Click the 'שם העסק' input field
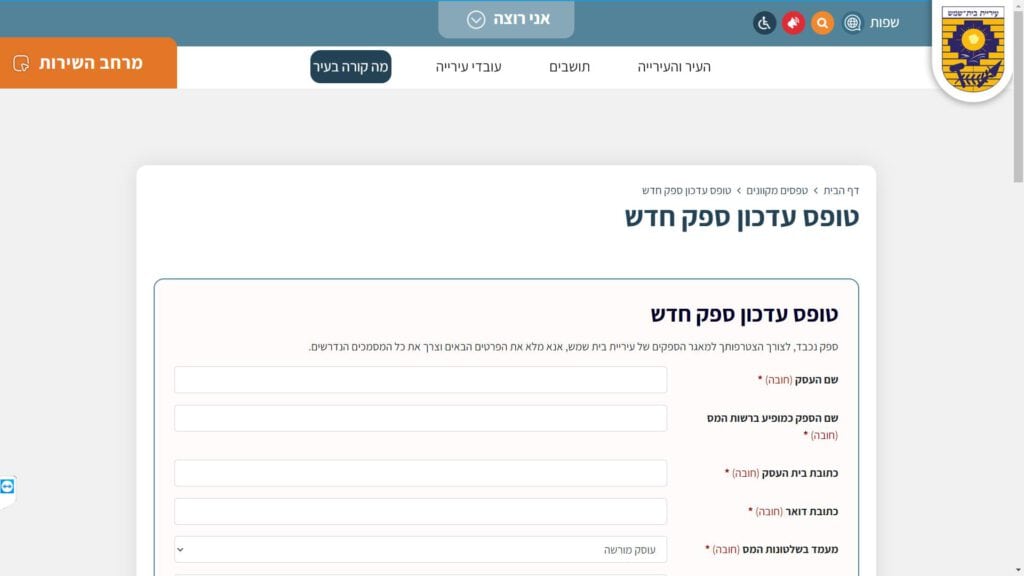 tap(420, 380)
